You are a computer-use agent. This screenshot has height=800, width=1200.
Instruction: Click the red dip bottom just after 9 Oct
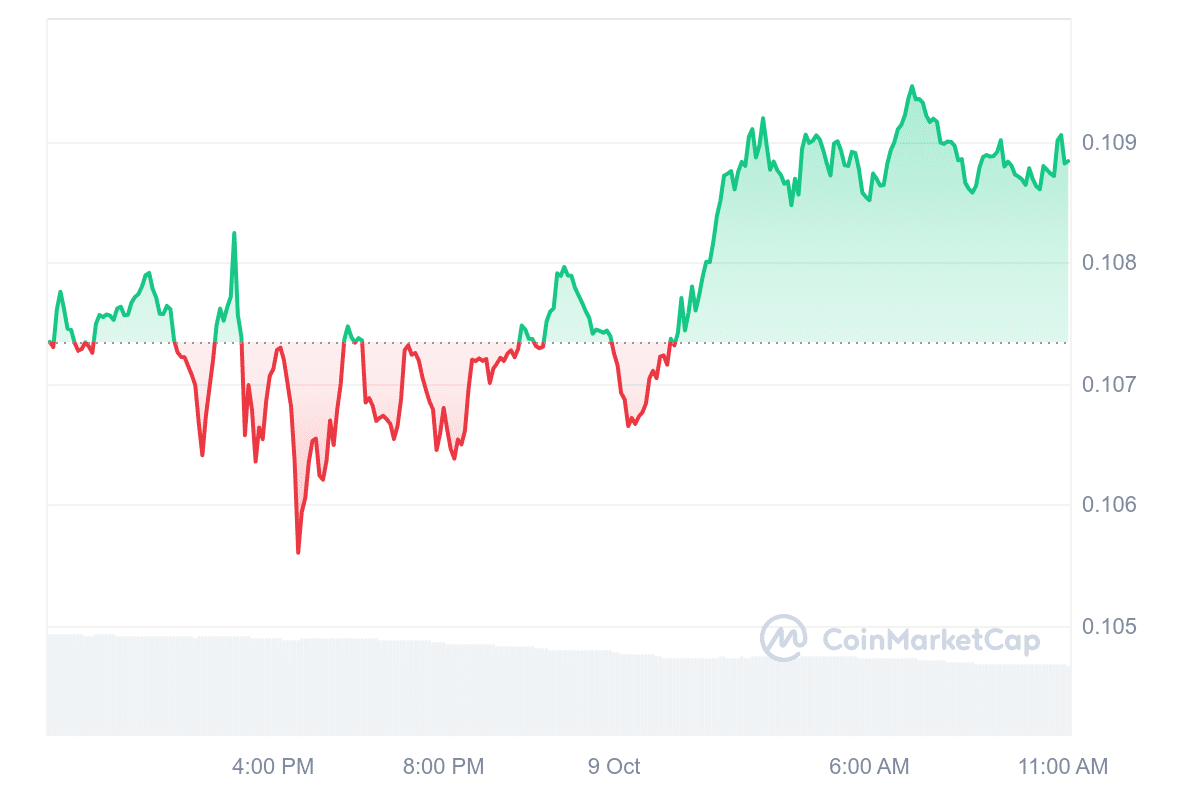coord(629,425)
